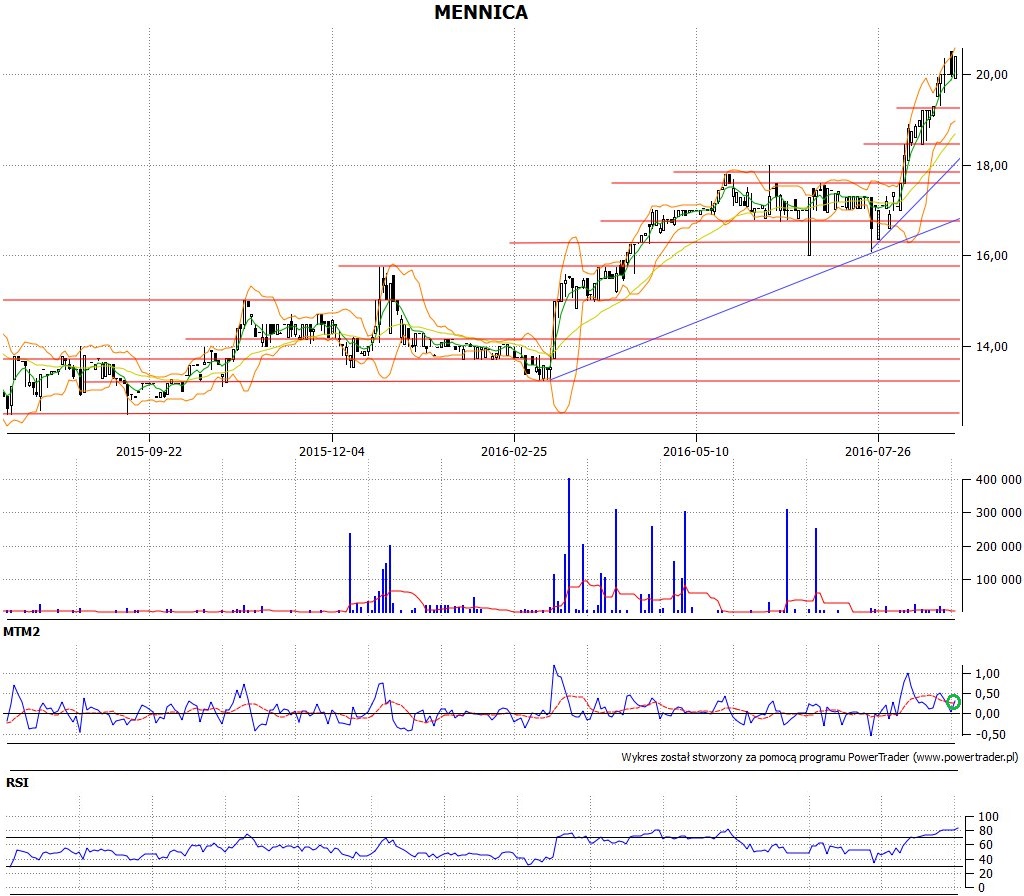Click the 200 000 volume axis label
Screen dimensions: 1024x896
pos(999,547)
